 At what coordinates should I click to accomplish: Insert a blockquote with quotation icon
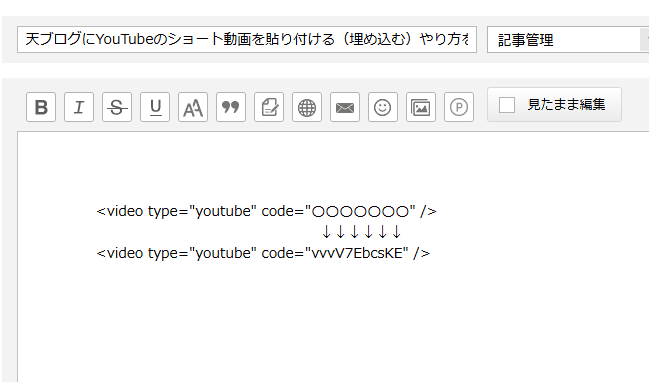click(231, 107)
